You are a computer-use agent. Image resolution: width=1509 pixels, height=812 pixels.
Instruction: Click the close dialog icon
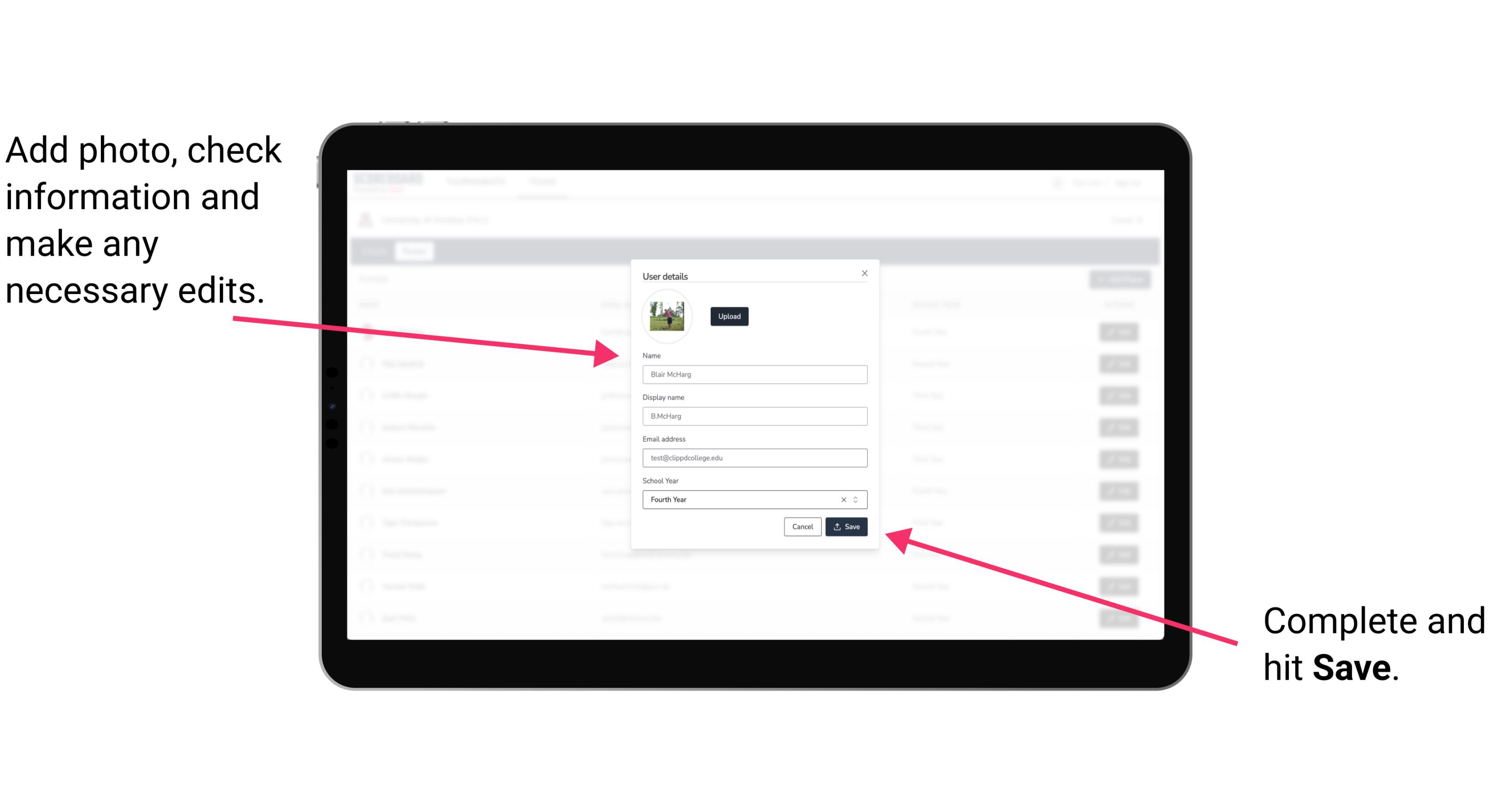tap(864, 273)
